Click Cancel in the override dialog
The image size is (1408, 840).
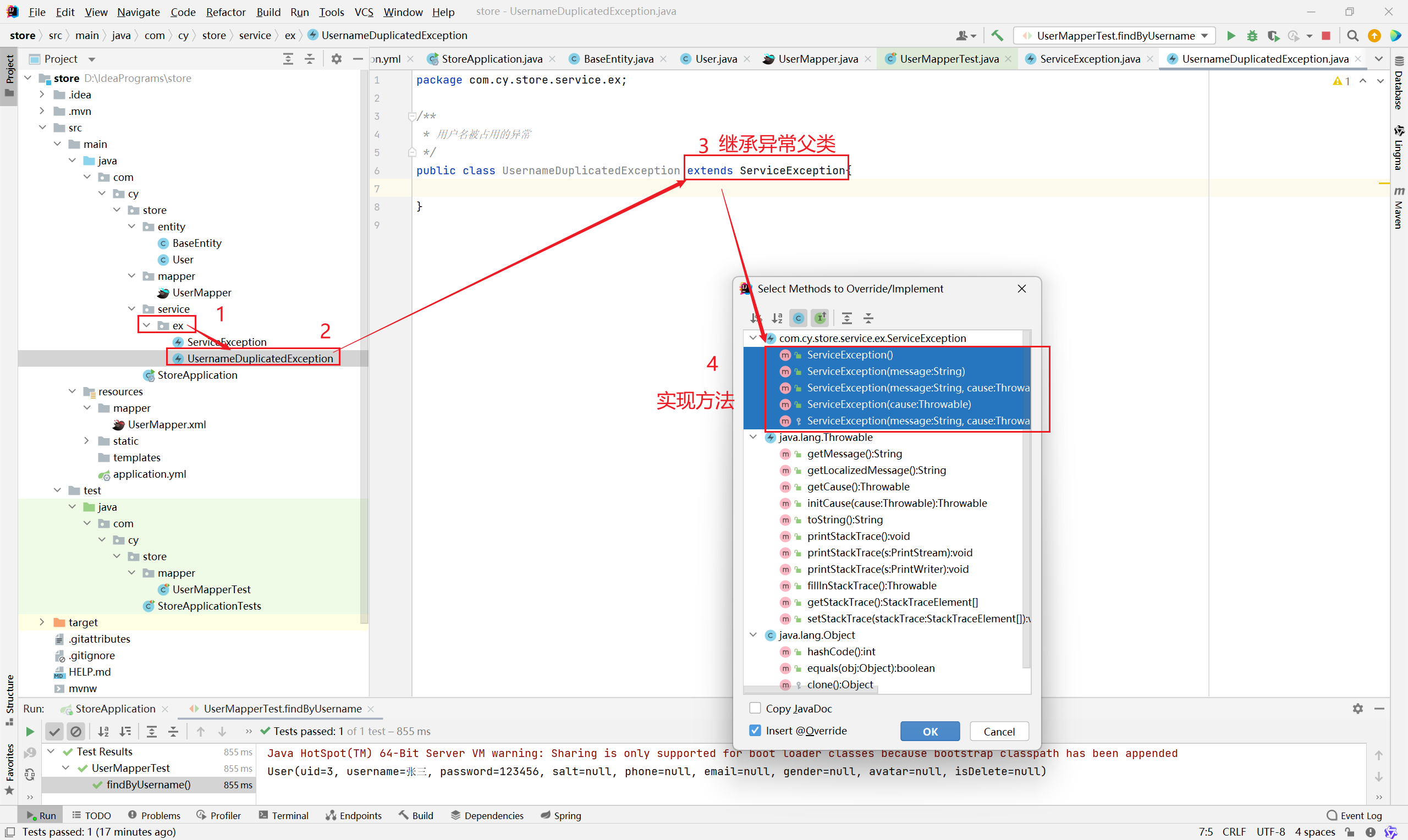(x=999, y=731)
